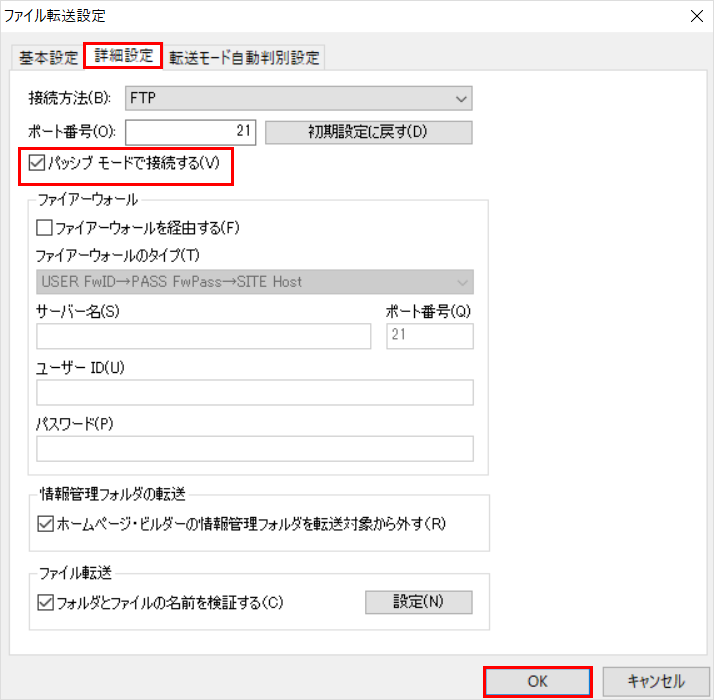Toggle フォルダとファイルの名前を検証する checkbox

[x=44, y=602]
